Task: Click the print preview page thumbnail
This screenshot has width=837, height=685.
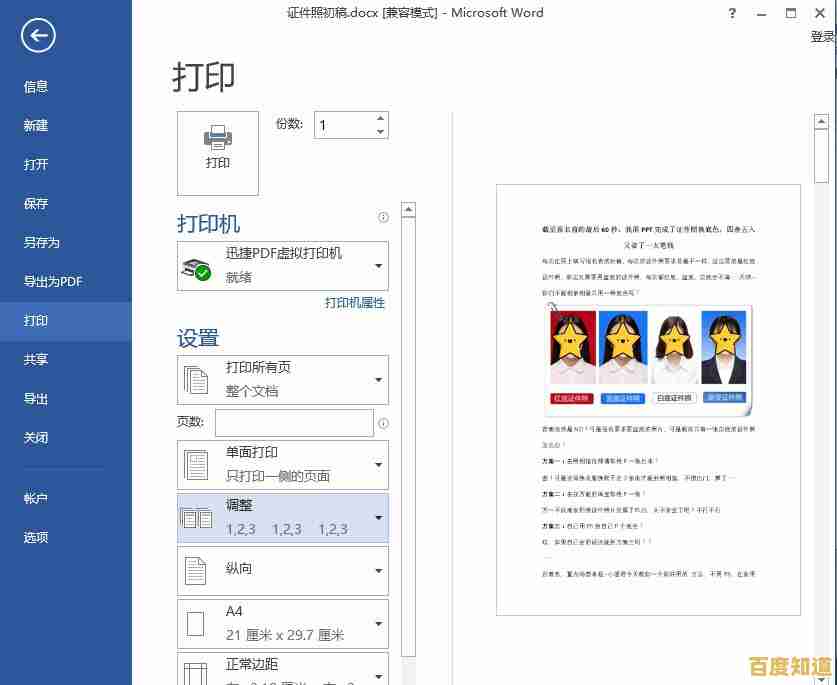Action: (648, 400)
